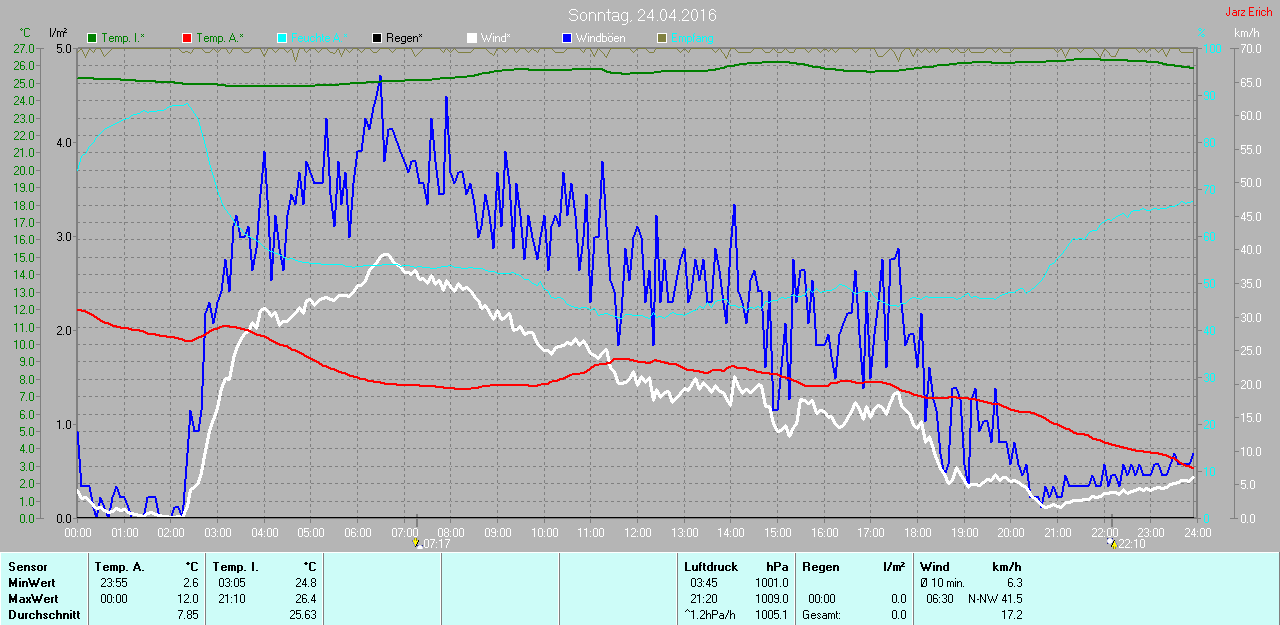Click the wind gust time '06:30'

(x=939, y=599)
